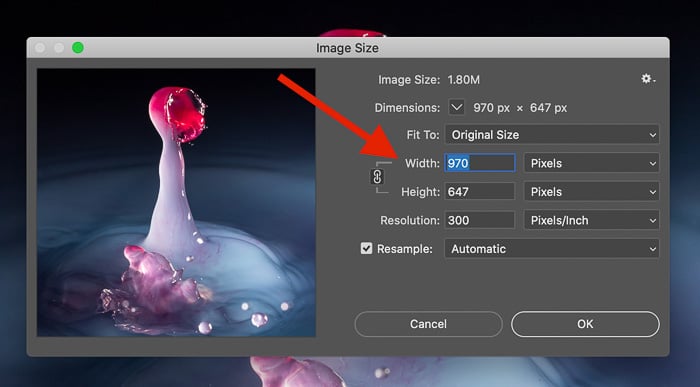This screenshot has height=387, width=700.
Task: Open the Resolution units dropdown
Action: (592, 220)
